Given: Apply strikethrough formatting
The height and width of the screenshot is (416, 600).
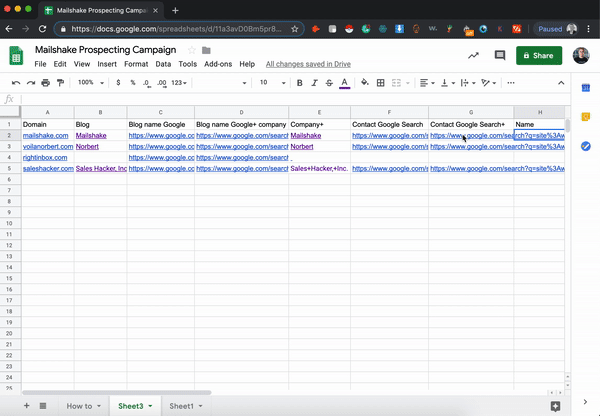Looking at the screenshot, I should pyautogui.click(x=329, y=83).
